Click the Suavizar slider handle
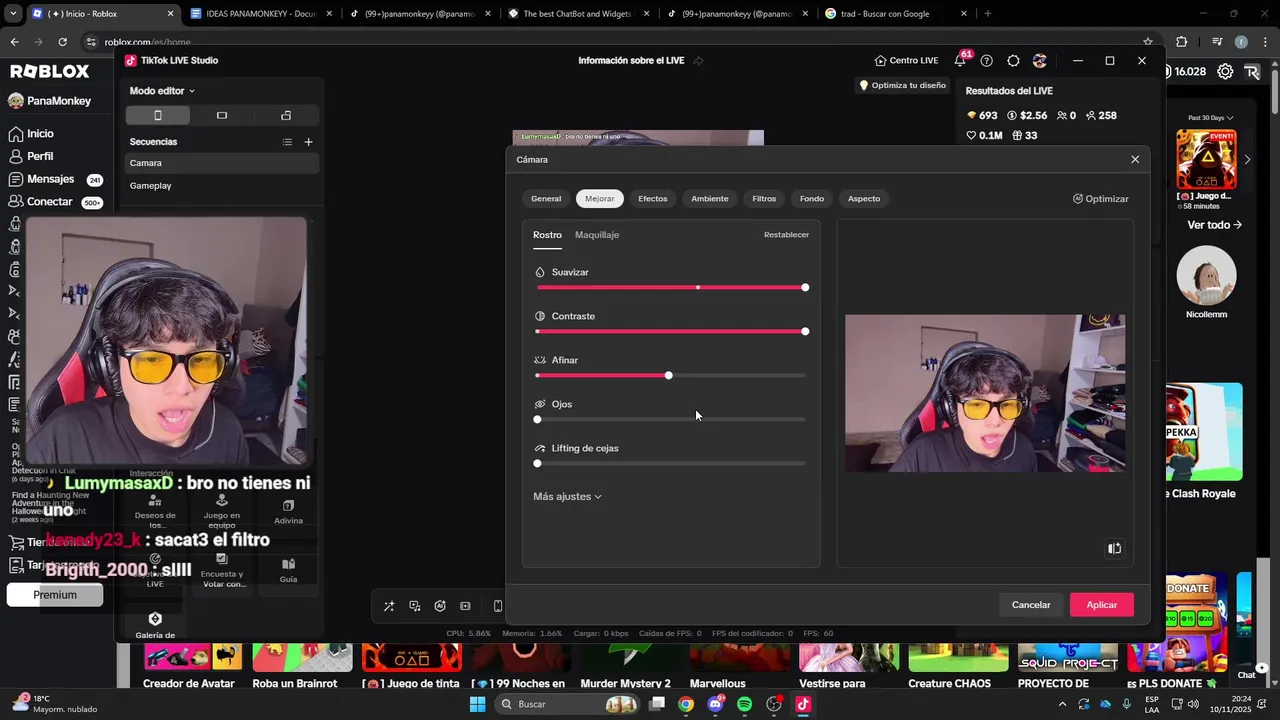Viewport: 1280px width, 720px height. tap(805, 288)
